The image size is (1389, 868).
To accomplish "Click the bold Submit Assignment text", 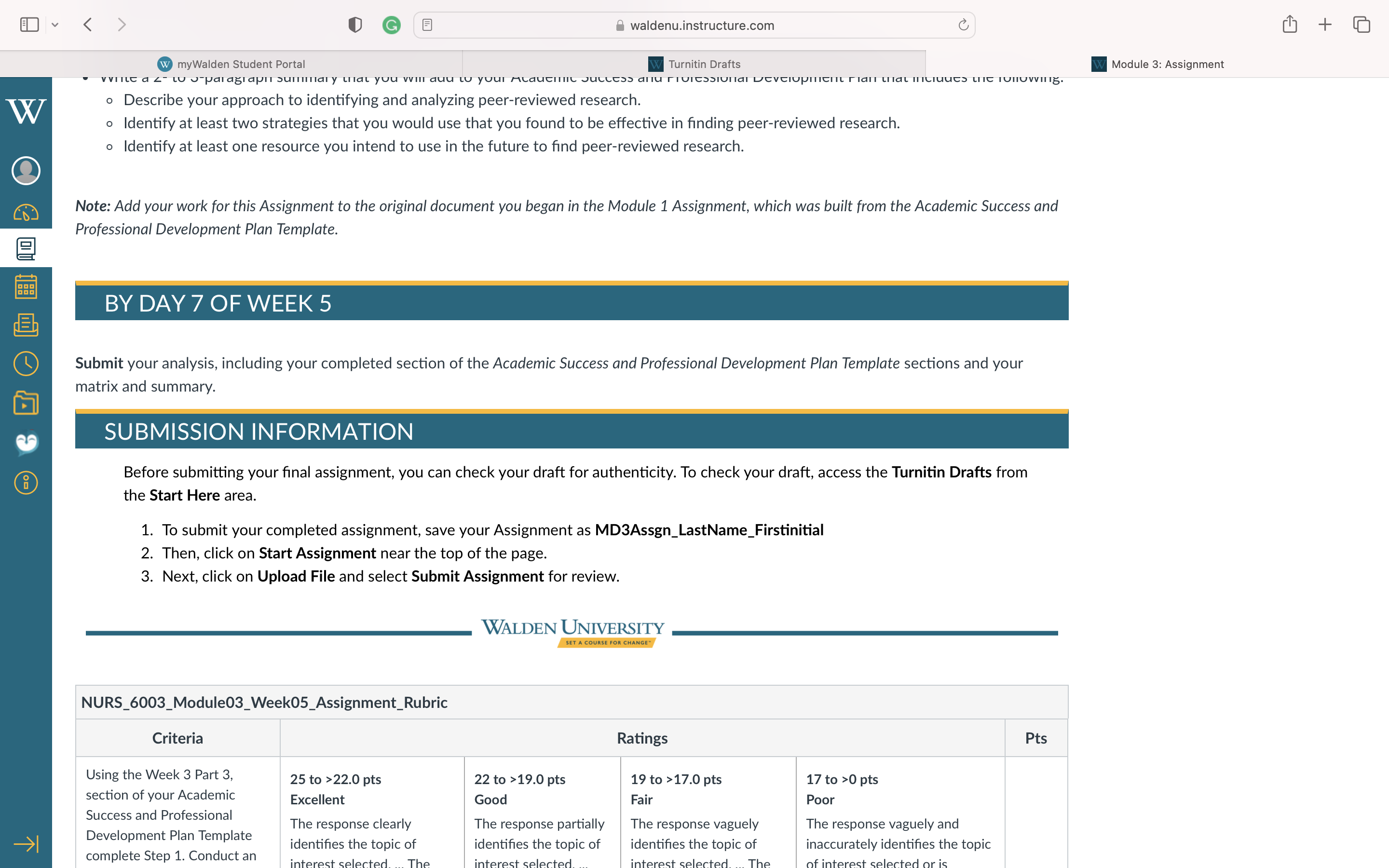I will coord(477,576).
